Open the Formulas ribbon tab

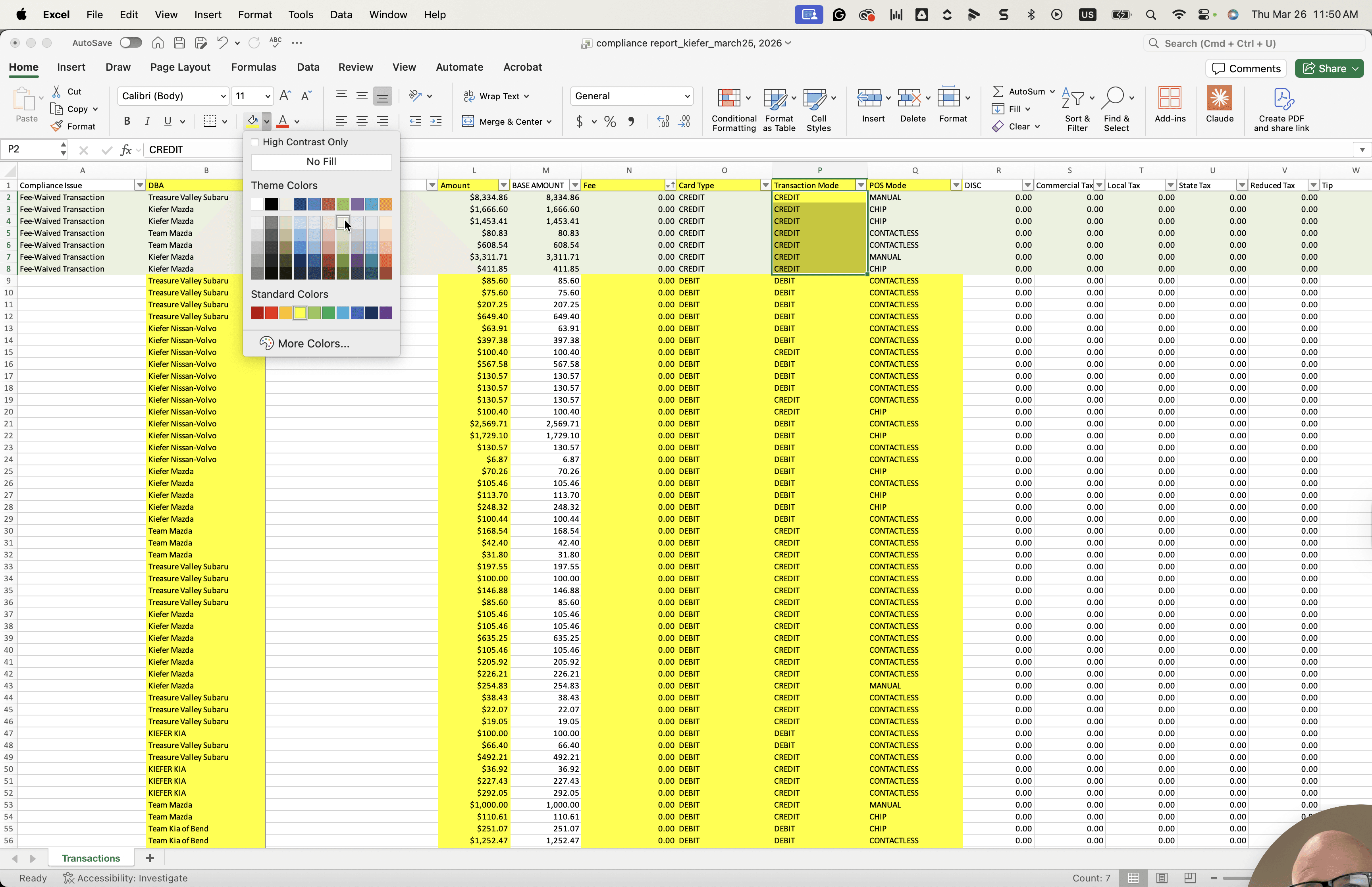[x=254, y=67]
